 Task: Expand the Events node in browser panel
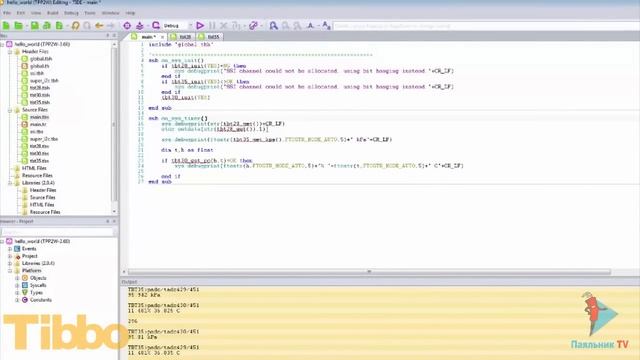point(10,249)
